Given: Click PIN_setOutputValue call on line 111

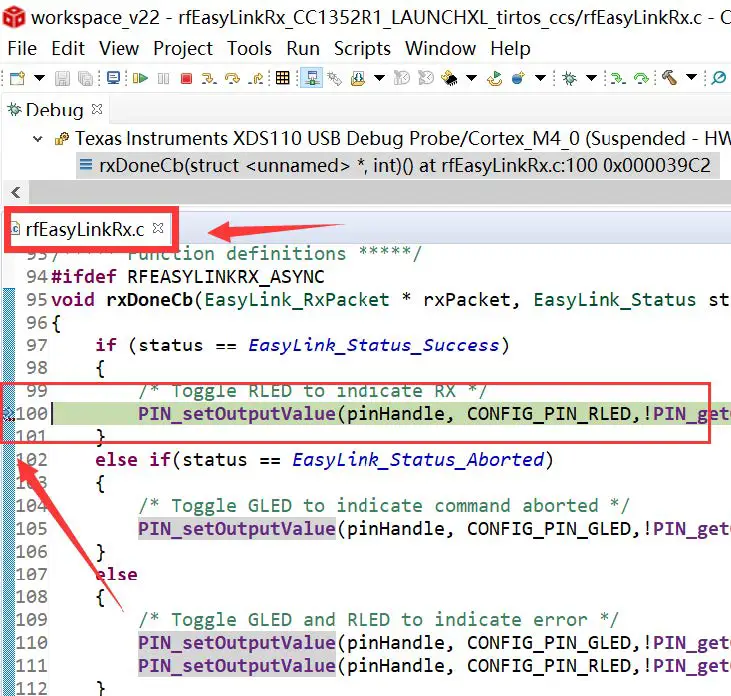Looking at the screenshot, I should click(236, 666).
